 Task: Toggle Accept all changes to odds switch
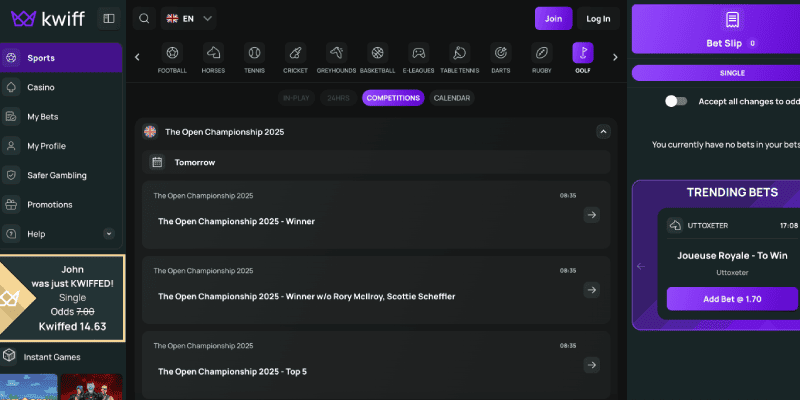pos(676,101)
